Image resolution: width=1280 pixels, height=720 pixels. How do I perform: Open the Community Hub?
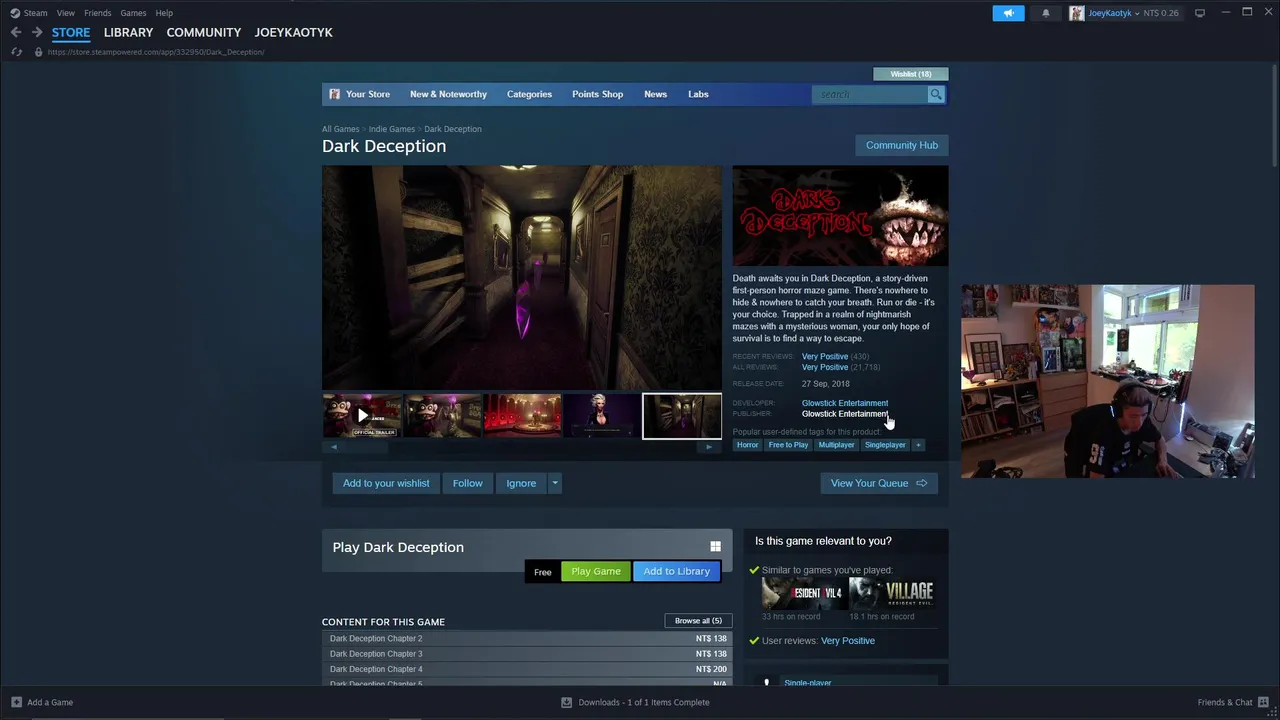[x=902, y=145]
